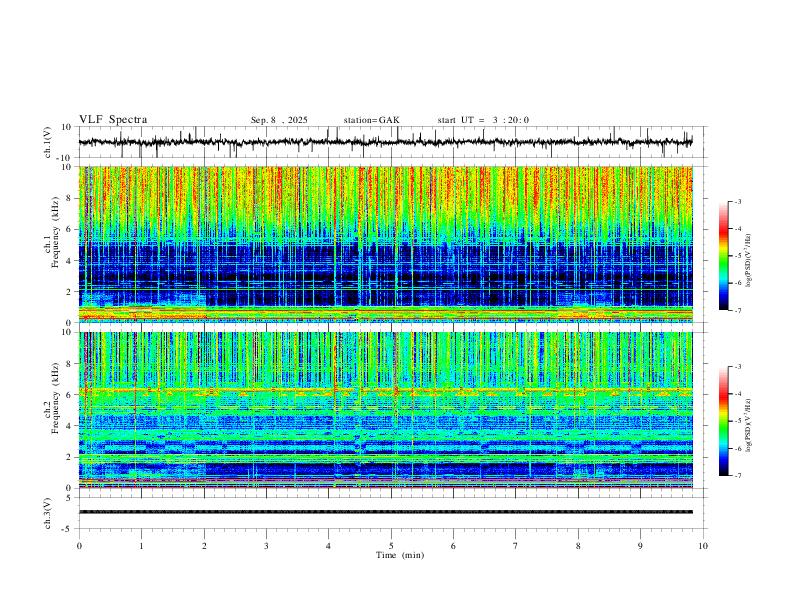Click the "4" kHz tick on ch.2 axis
Screen dimensions: 792x612
[x=70, y=426]
